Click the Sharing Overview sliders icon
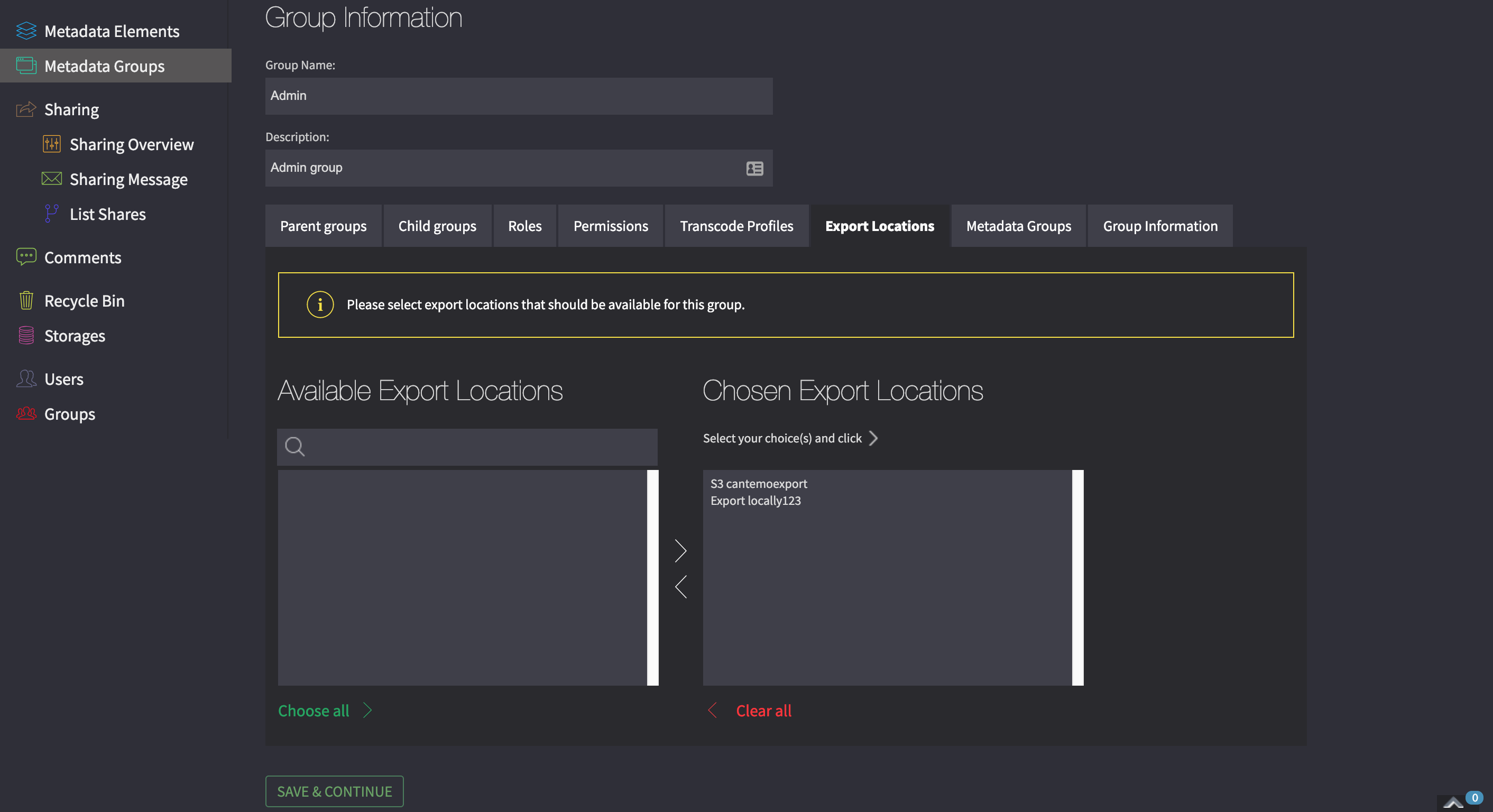The image size is (1493, 812). [52, 144]
